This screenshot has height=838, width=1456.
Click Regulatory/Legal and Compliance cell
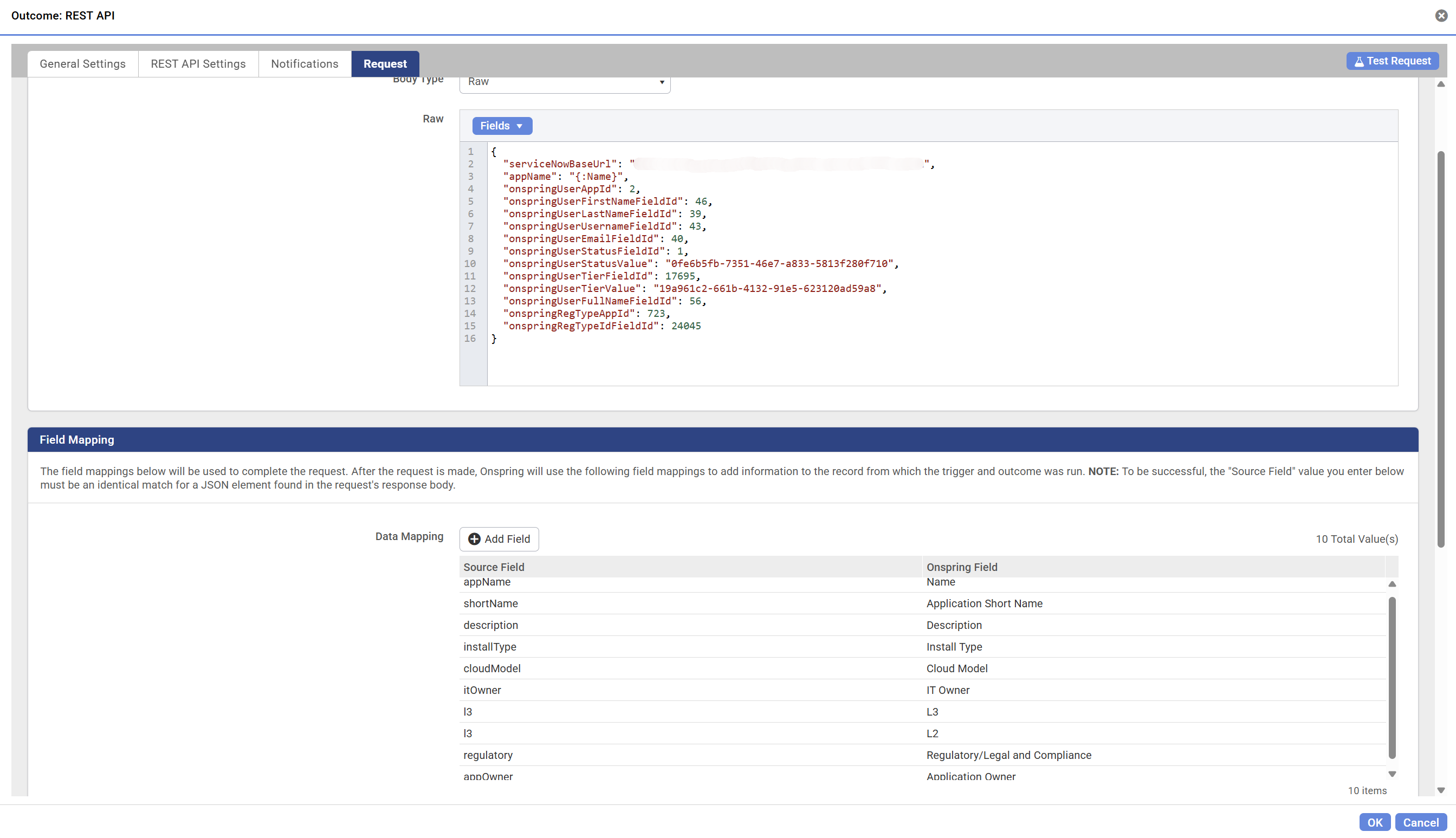point(1154,756)
